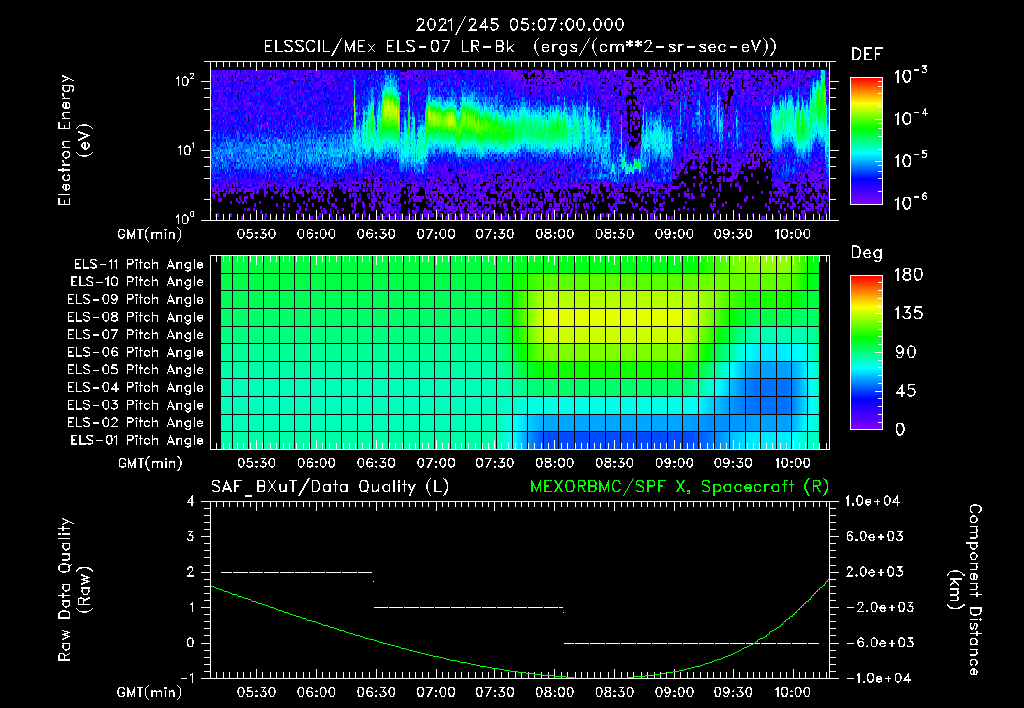This screenshot has height=708, width=1024.
Task: Click the green MEXORBMC/SPF X, Spacecraft (R) label
Action: tap(679, 487)
